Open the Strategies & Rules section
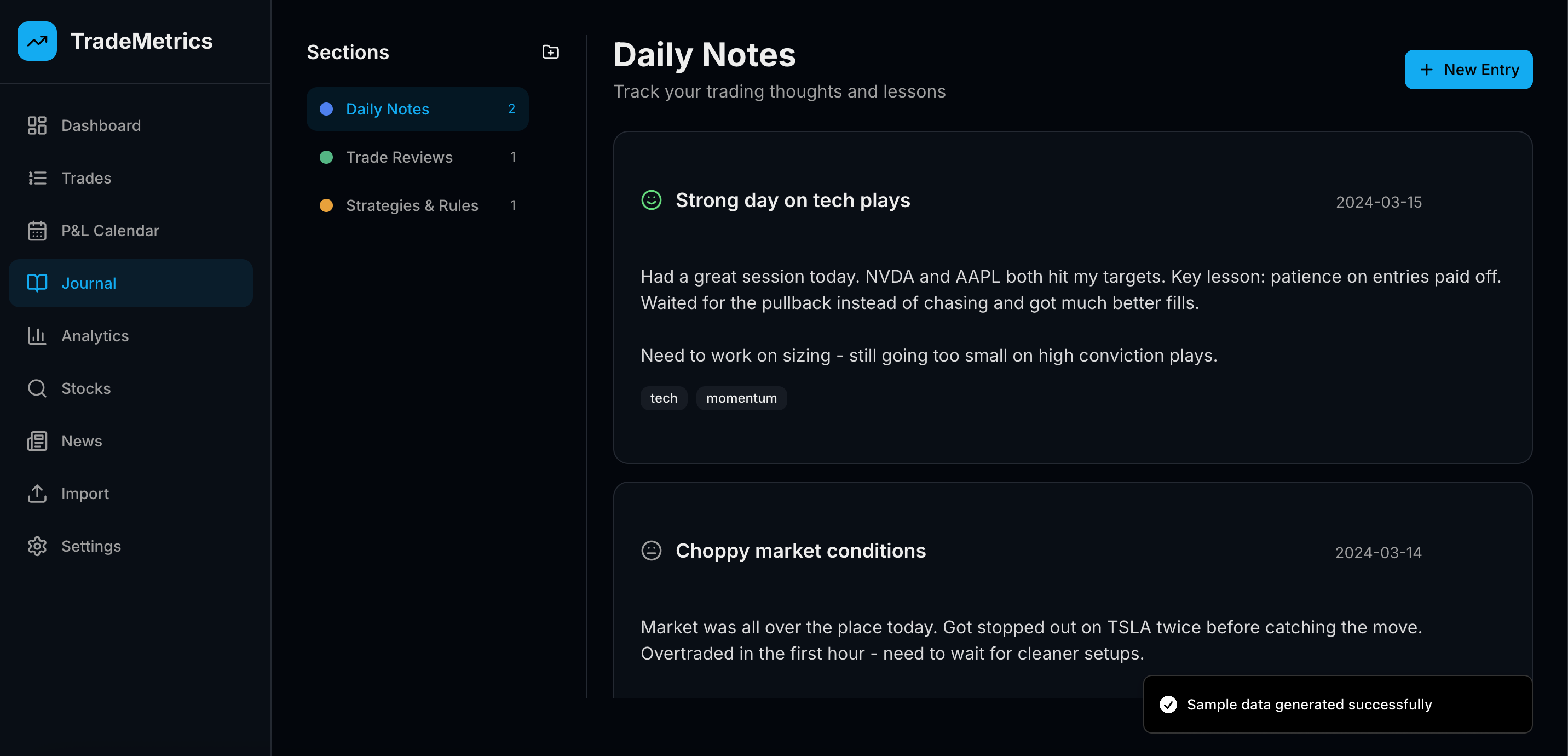 tap(412, 205)
